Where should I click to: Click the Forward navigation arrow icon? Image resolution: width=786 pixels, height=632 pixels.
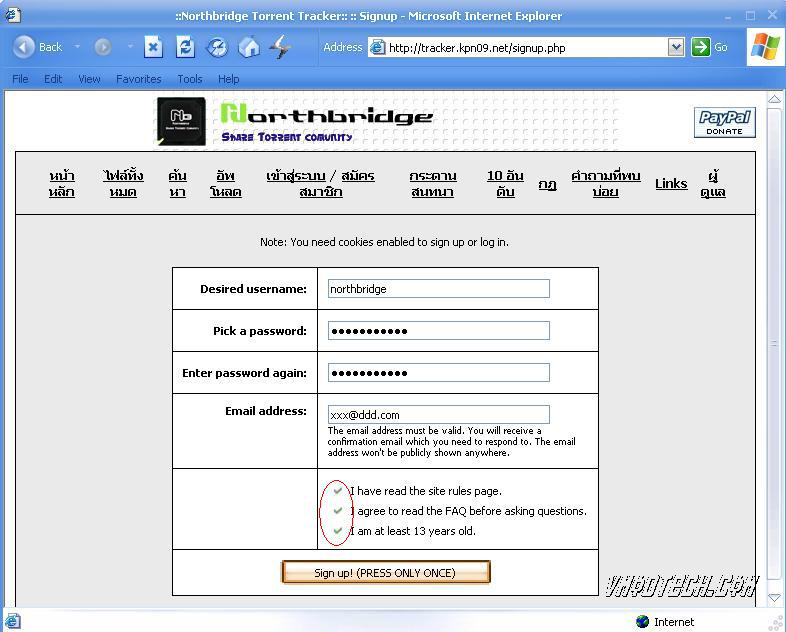pyautogui.click(x=102, y=47)
